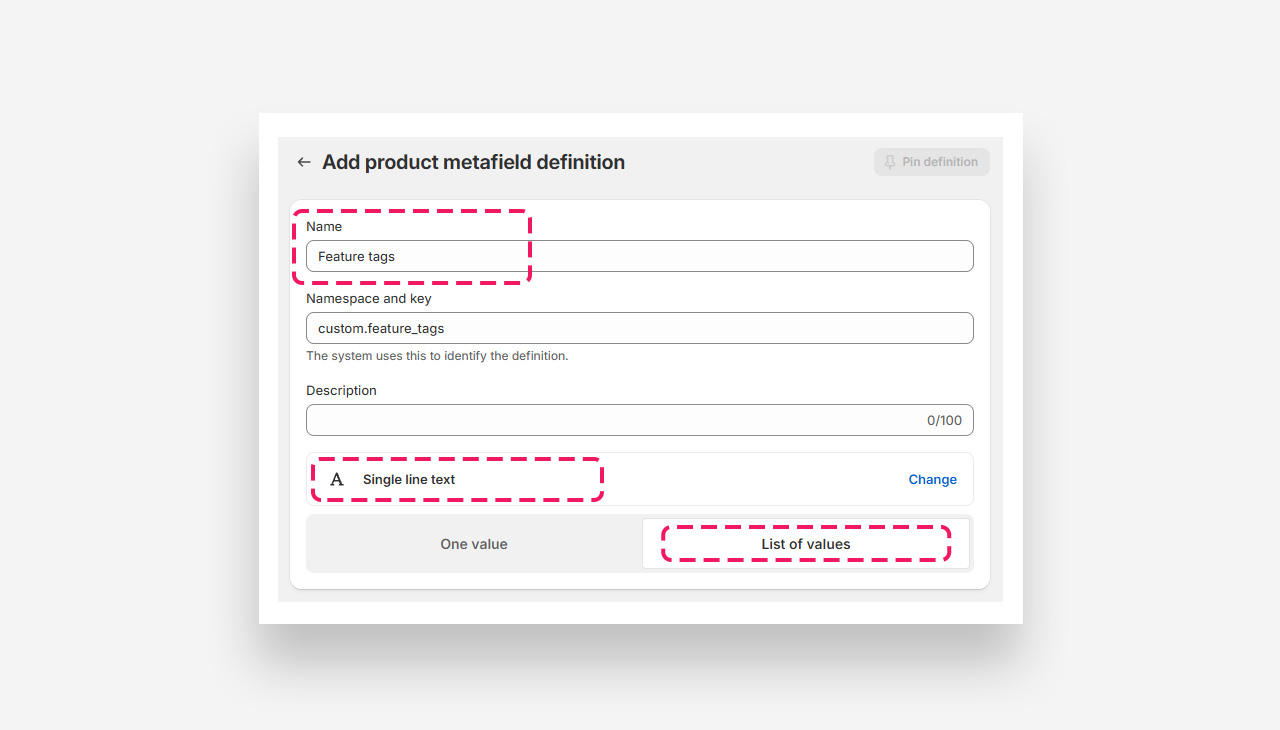Click the Namespace and key input field
The width and height of the screenshot is (1280, 730).
coord(639,328)
